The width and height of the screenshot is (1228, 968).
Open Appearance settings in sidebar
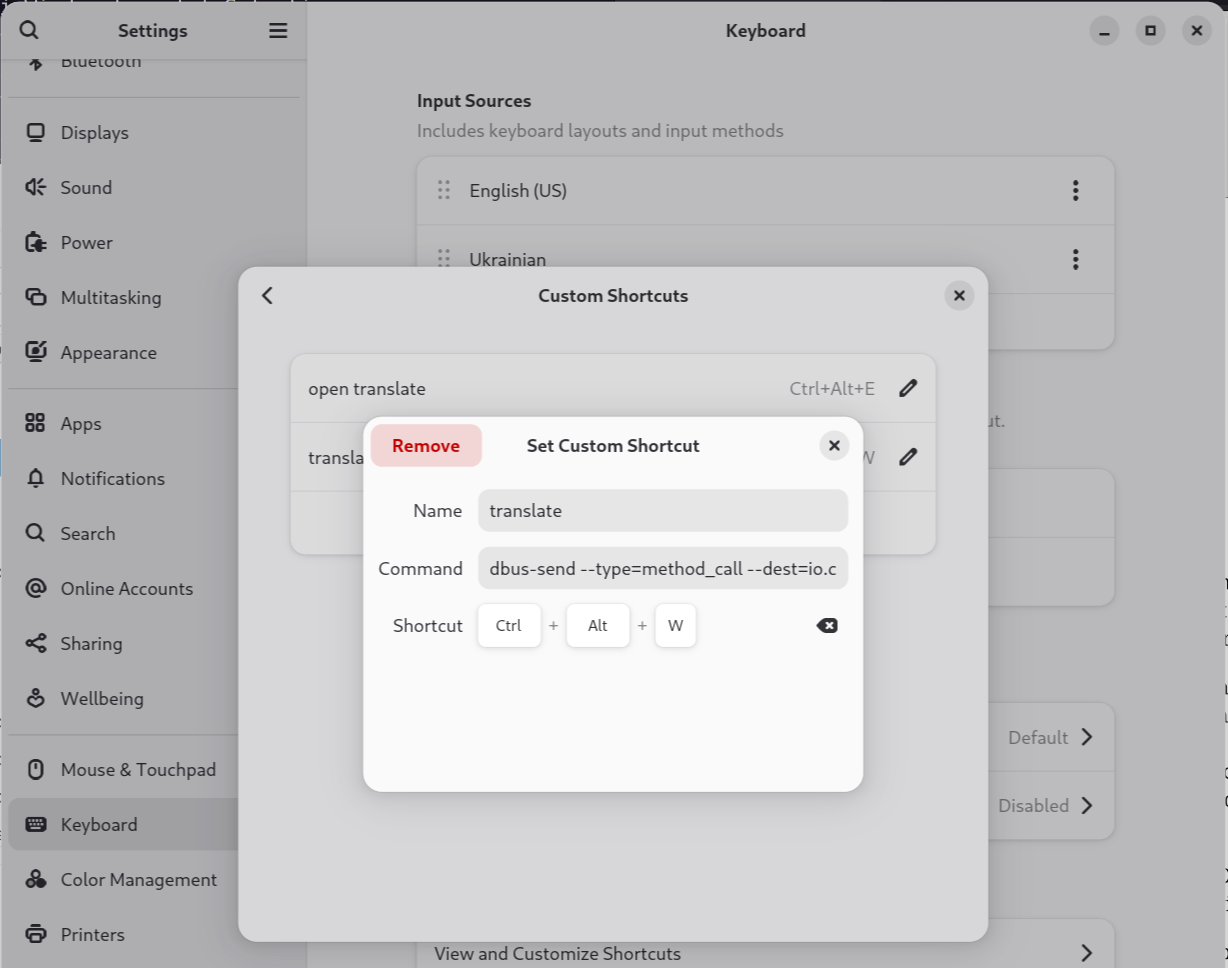coord(108,353)
